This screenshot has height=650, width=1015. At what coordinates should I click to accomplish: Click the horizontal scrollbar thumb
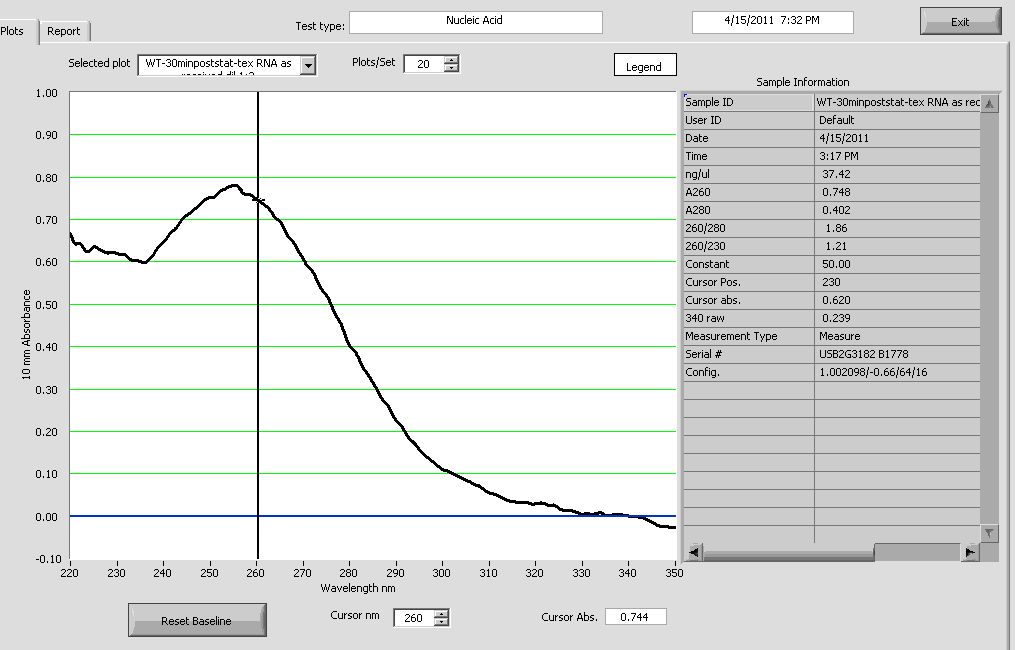[x=916, y=552]
